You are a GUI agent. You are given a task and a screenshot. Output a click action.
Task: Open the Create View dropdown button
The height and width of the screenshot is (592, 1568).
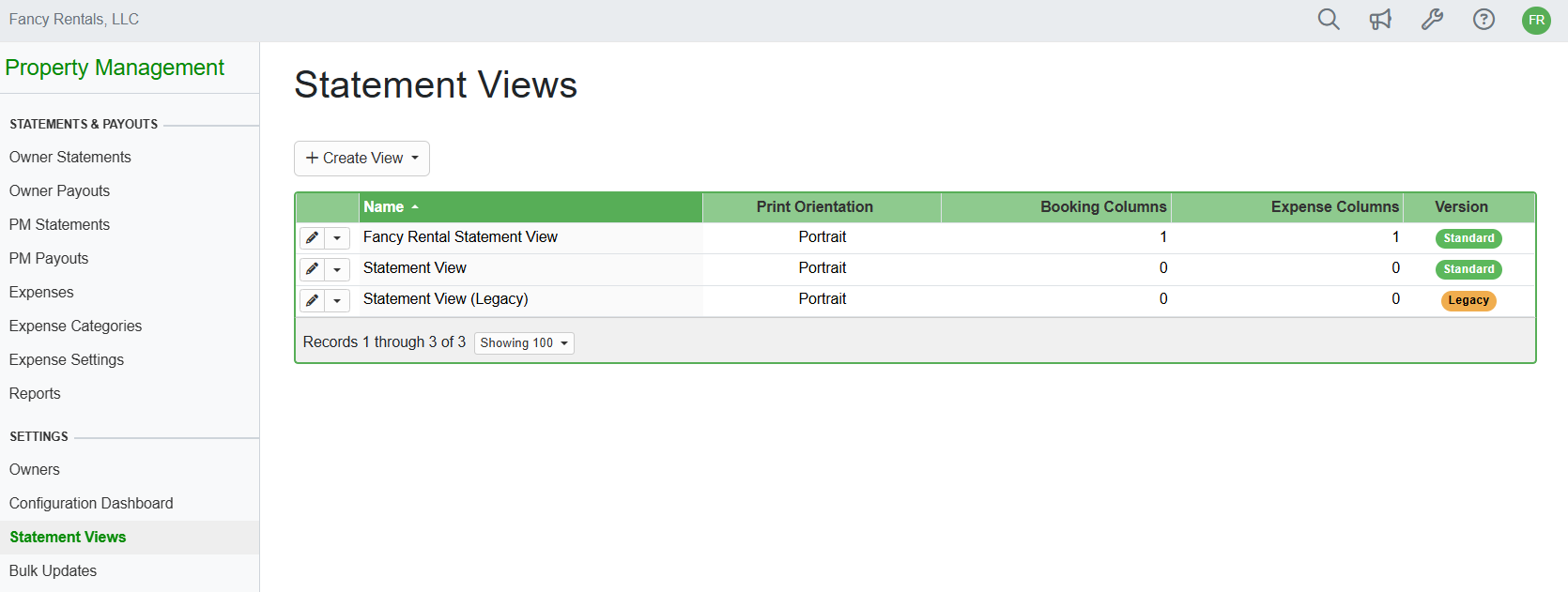pos(361,159)
